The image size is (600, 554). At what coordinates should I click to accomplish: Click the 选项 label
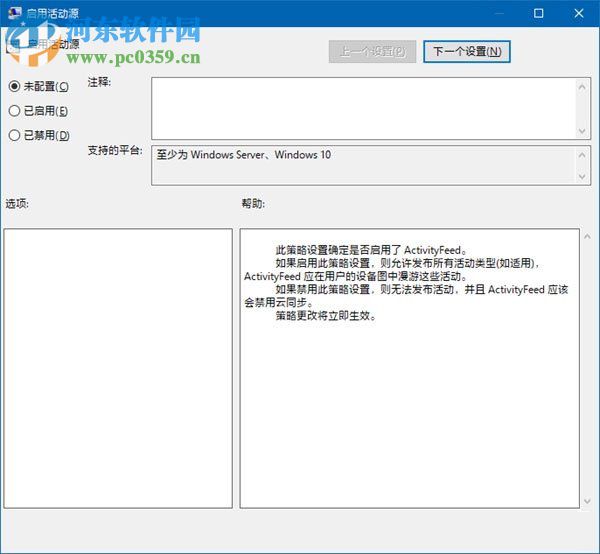tap(17, 204)
